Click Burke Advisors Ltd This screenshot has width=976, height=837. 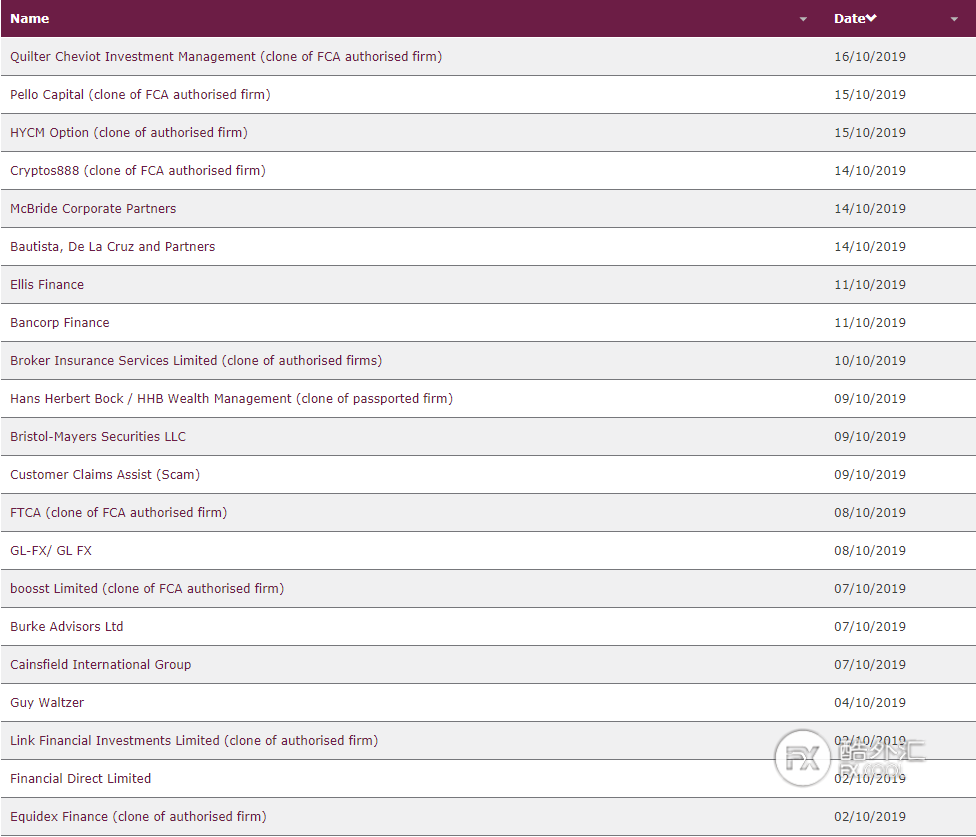[x=67, y=627]
